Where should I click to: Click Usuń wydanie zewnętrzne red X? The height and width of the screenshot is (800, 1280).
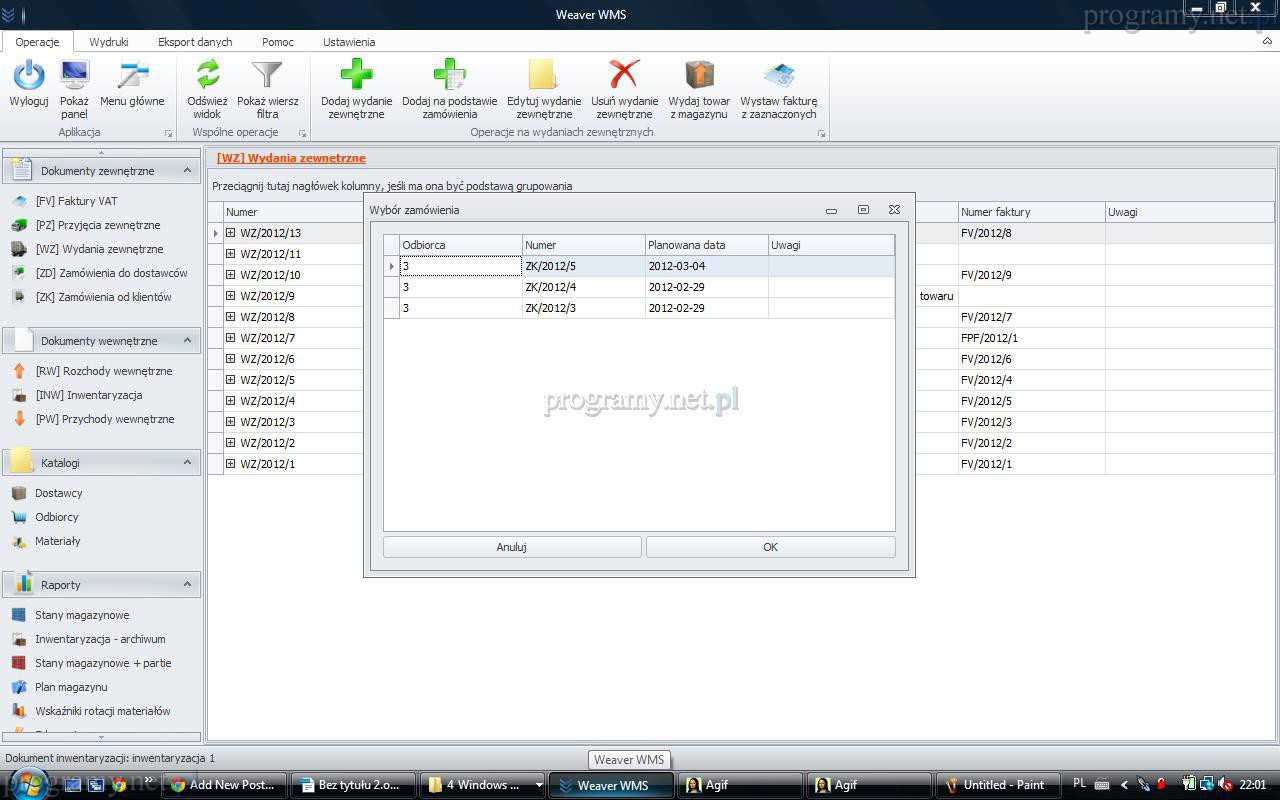(624, 76)
